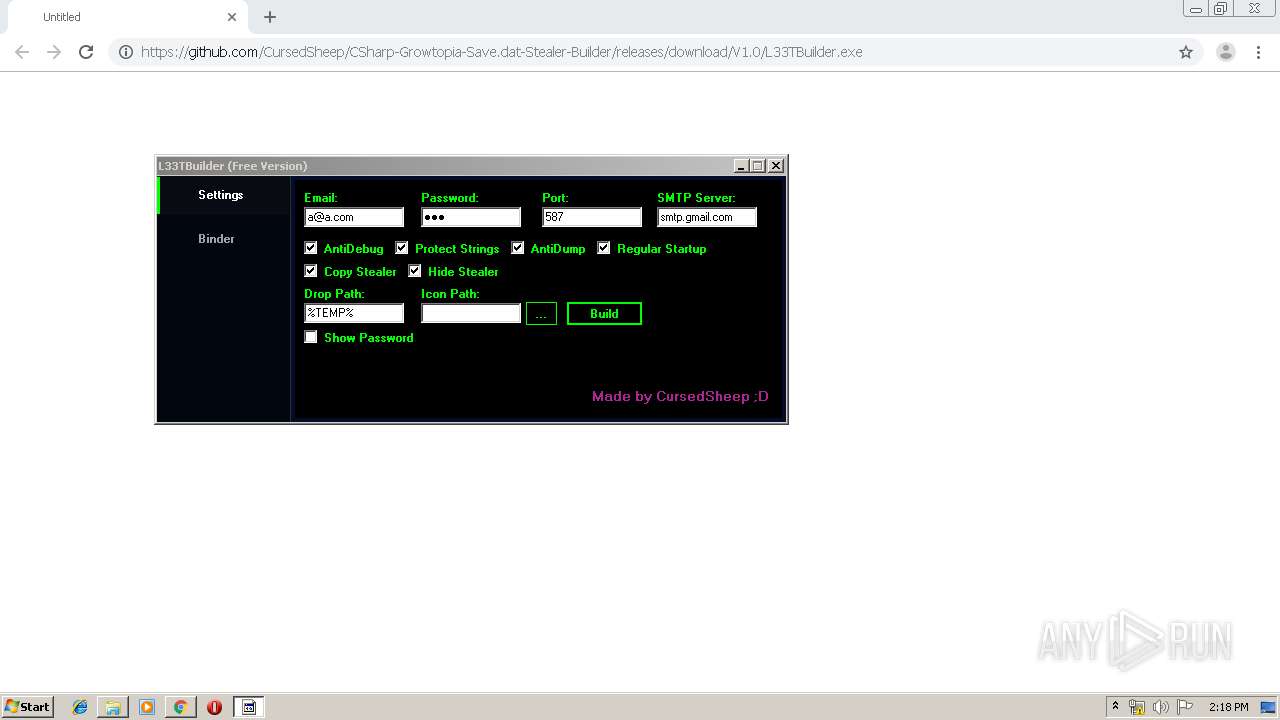Open the Settings tab in L33TBuilder

pyautogui.click(x=223, y=195)
